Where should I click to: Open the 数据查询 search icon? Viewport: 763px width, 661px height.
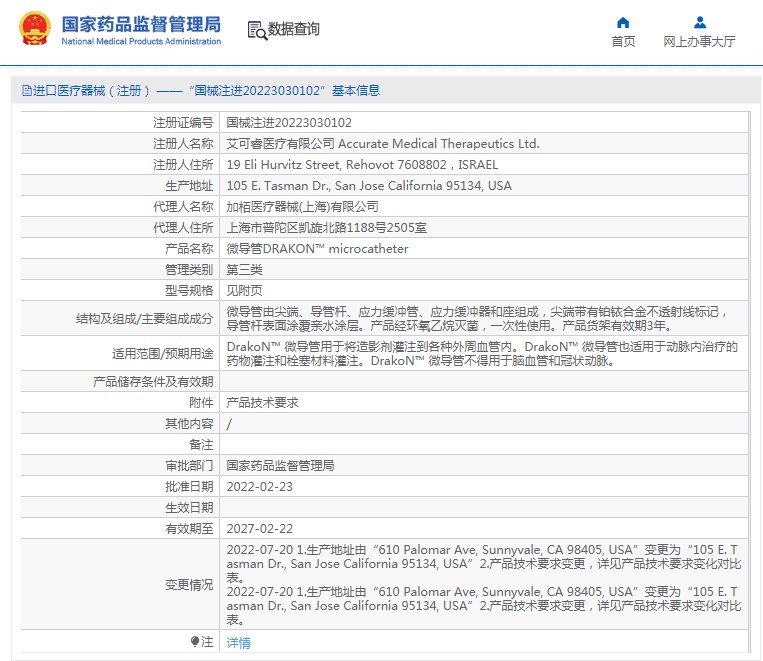[x=257, y=30]
